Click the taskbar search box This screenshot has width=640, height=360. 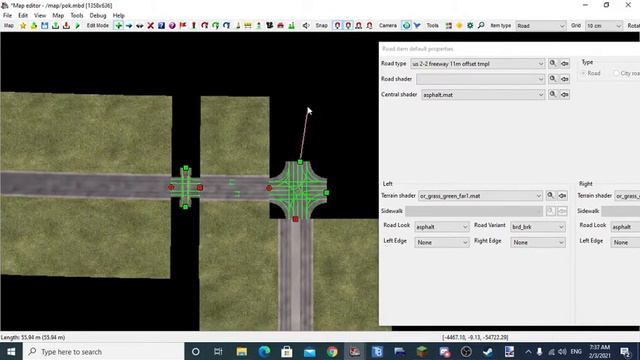104,351
